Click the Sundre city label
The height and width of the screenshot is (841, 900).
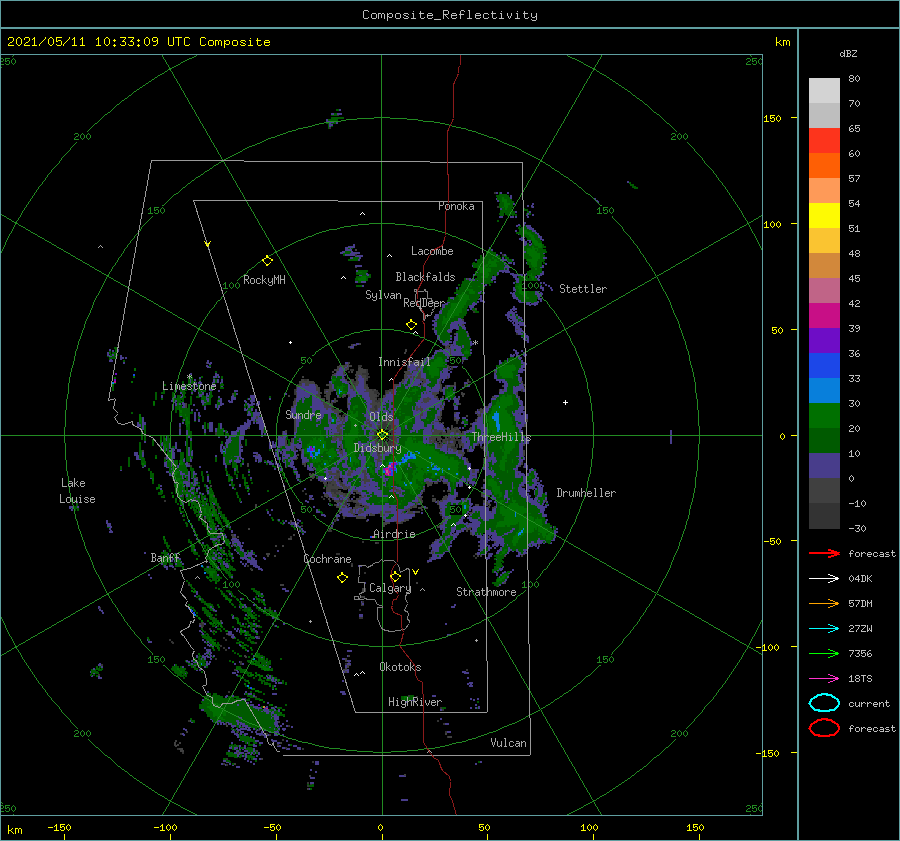click(x=303, y=414)
